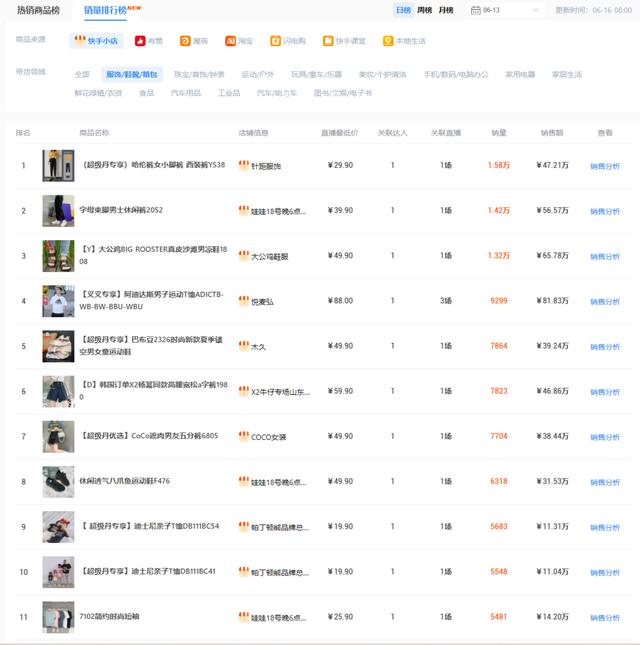Filter category by 运动/户外
Screen dimensions: 640x645
pos(257,74)
